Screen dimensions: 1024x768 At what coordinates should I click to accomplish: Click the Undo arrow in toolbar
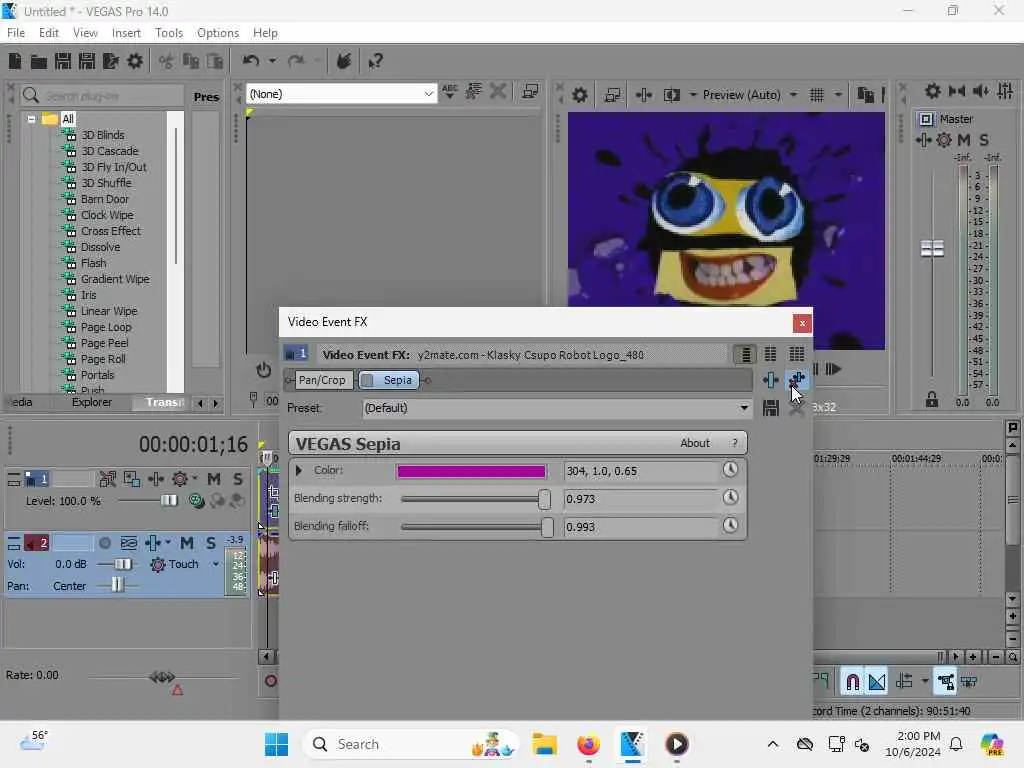click(250, 61)
